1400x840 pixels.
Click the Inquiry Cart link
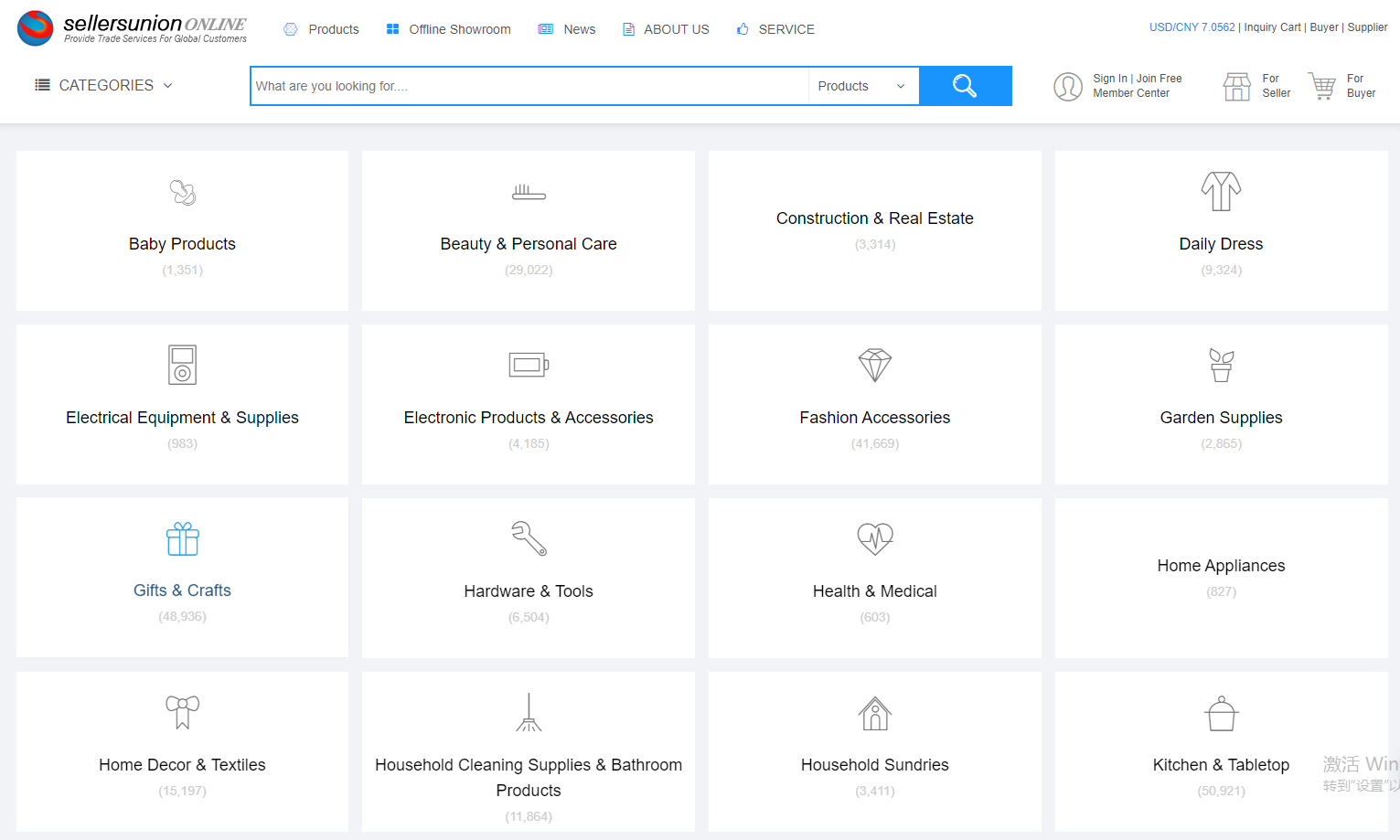1272,27
